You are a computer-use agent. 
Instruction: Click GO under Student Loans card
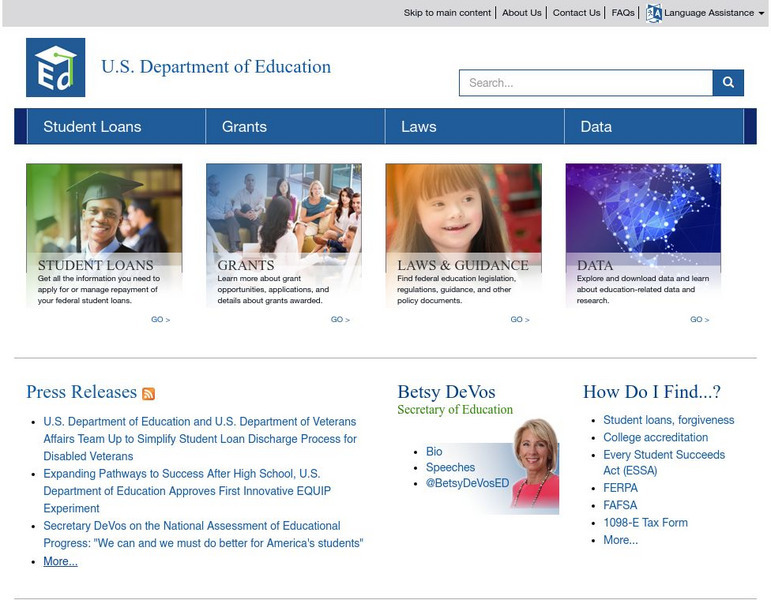(160, 319)
